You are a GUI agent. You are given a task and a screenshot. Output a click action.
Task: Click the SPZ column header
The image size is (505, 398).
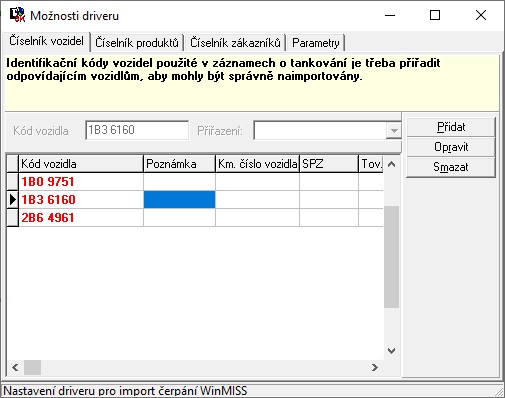[x=329, y=164]
